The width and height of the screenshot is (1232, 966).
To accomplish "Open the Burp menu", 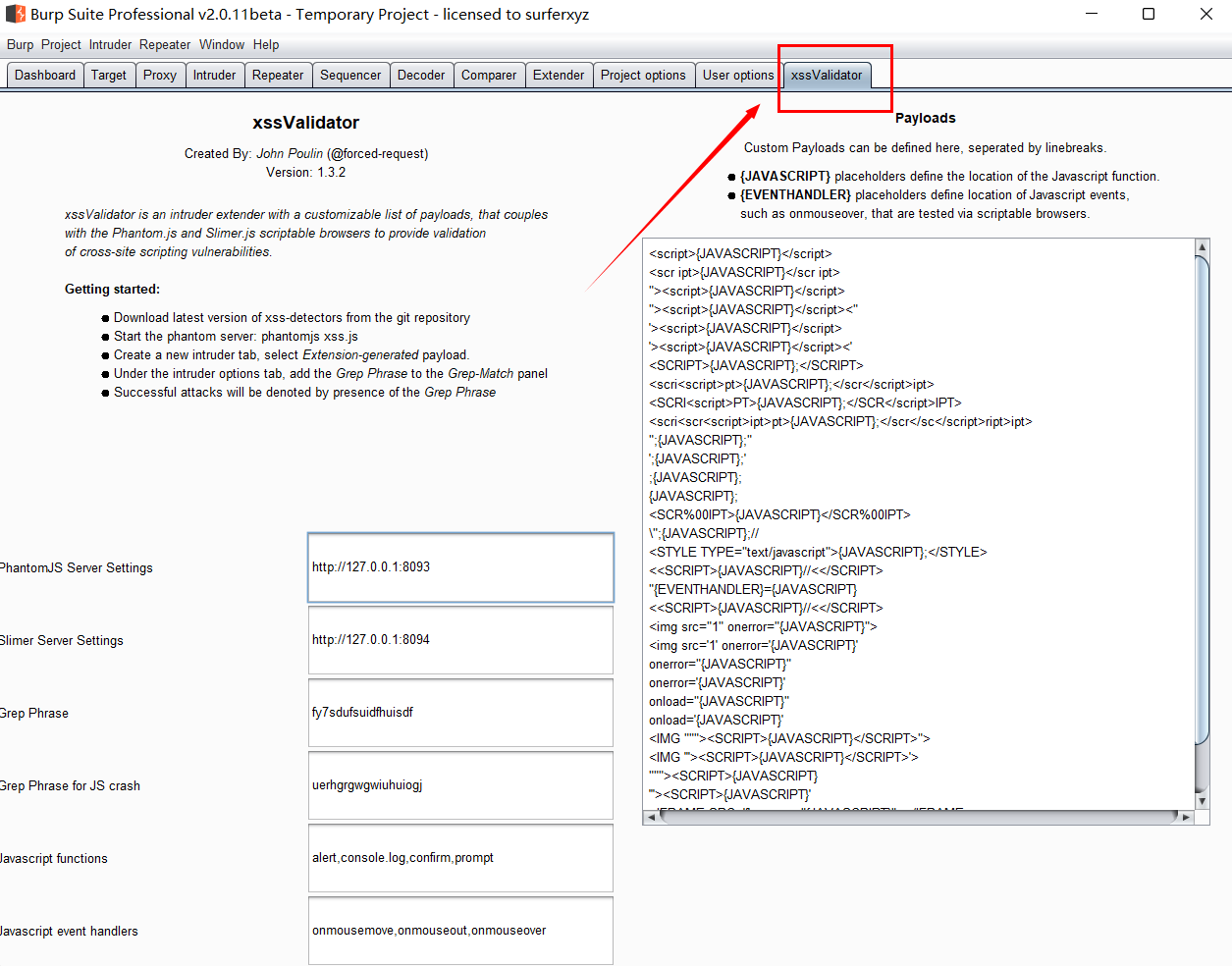I will (20, 45).
